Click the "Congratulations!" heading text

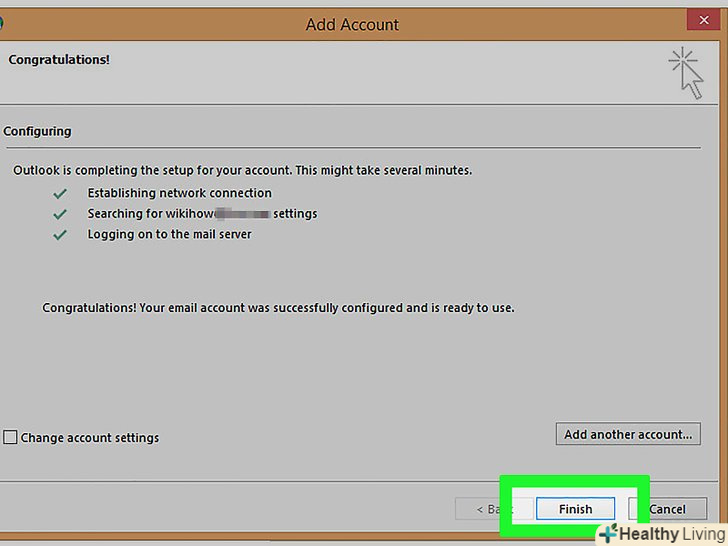point(59,59)
